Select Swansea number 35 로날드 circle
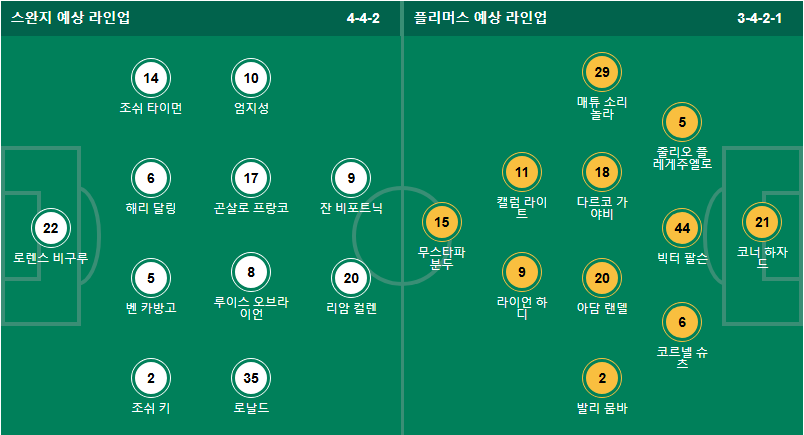804x435 pixels. pyautogui.click(x=251, y=378)
